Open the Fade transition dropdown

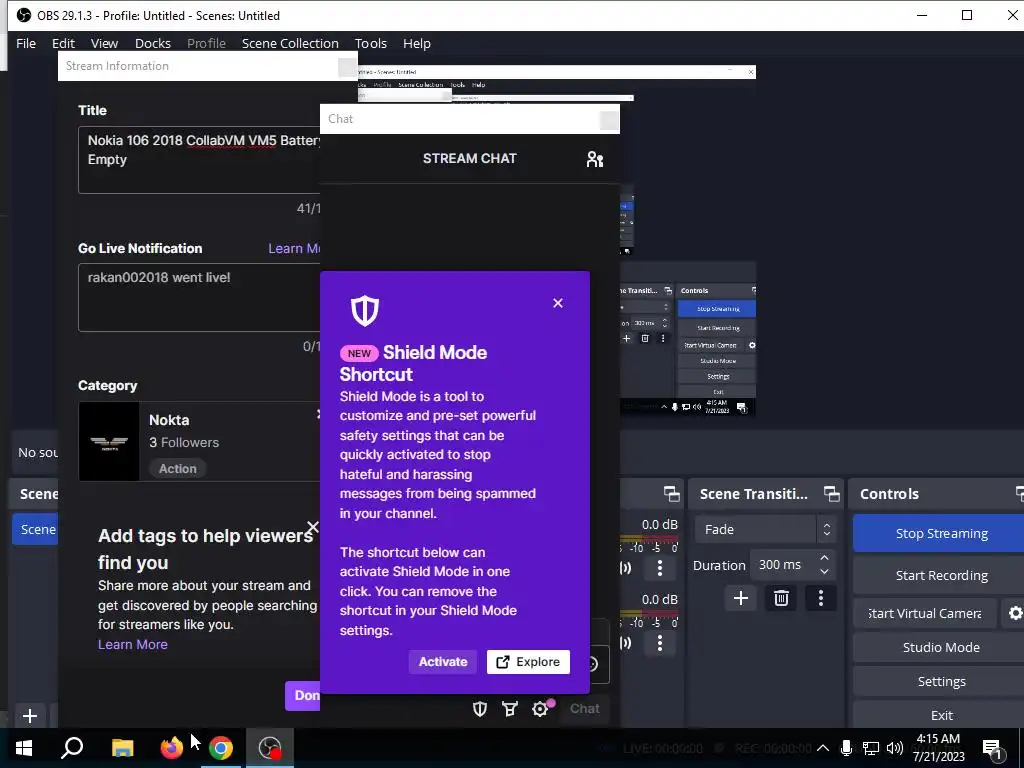(764, 530)
